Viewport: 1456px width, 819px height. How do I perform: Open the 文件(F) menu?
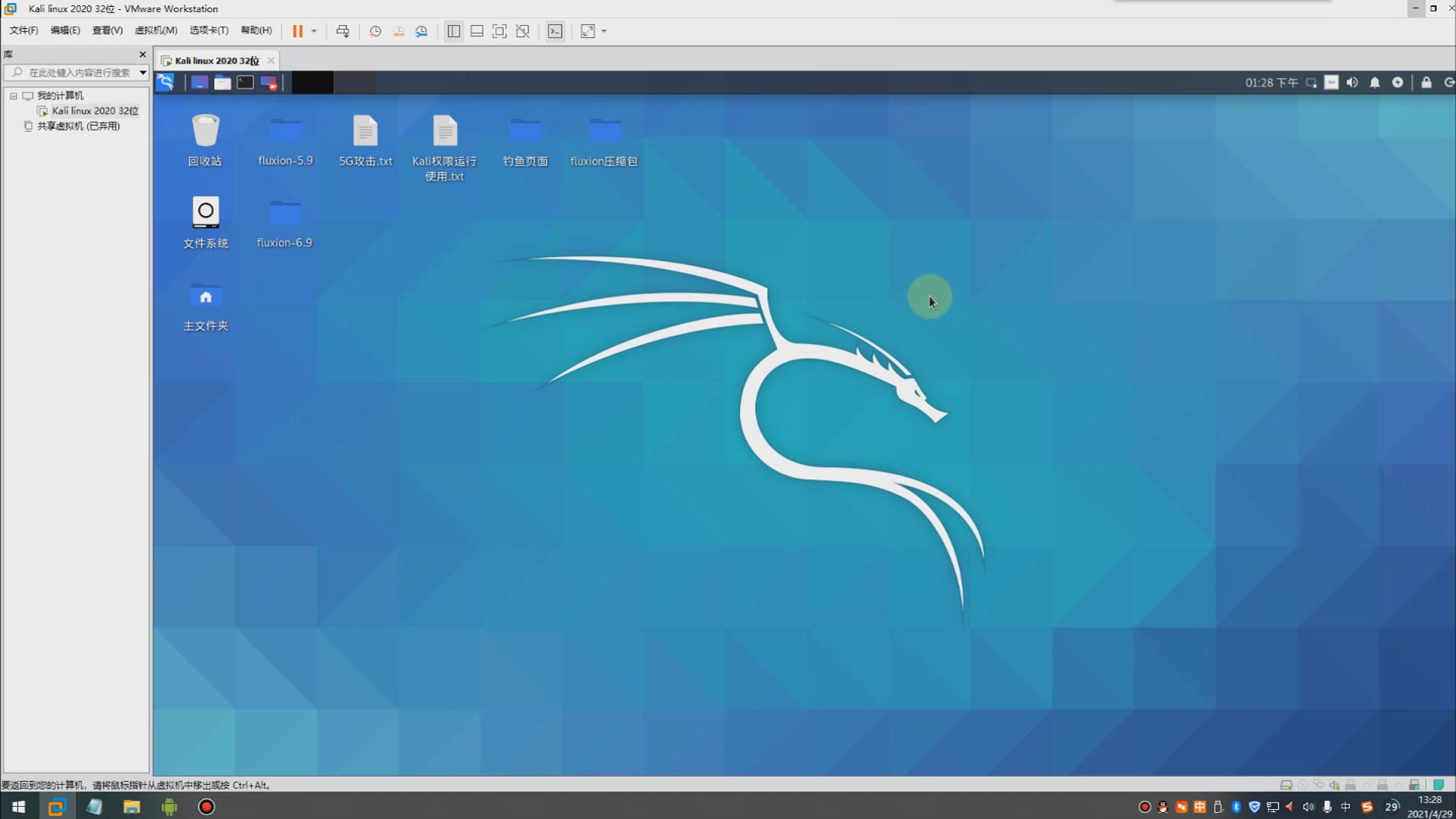(x=24, y=30)
